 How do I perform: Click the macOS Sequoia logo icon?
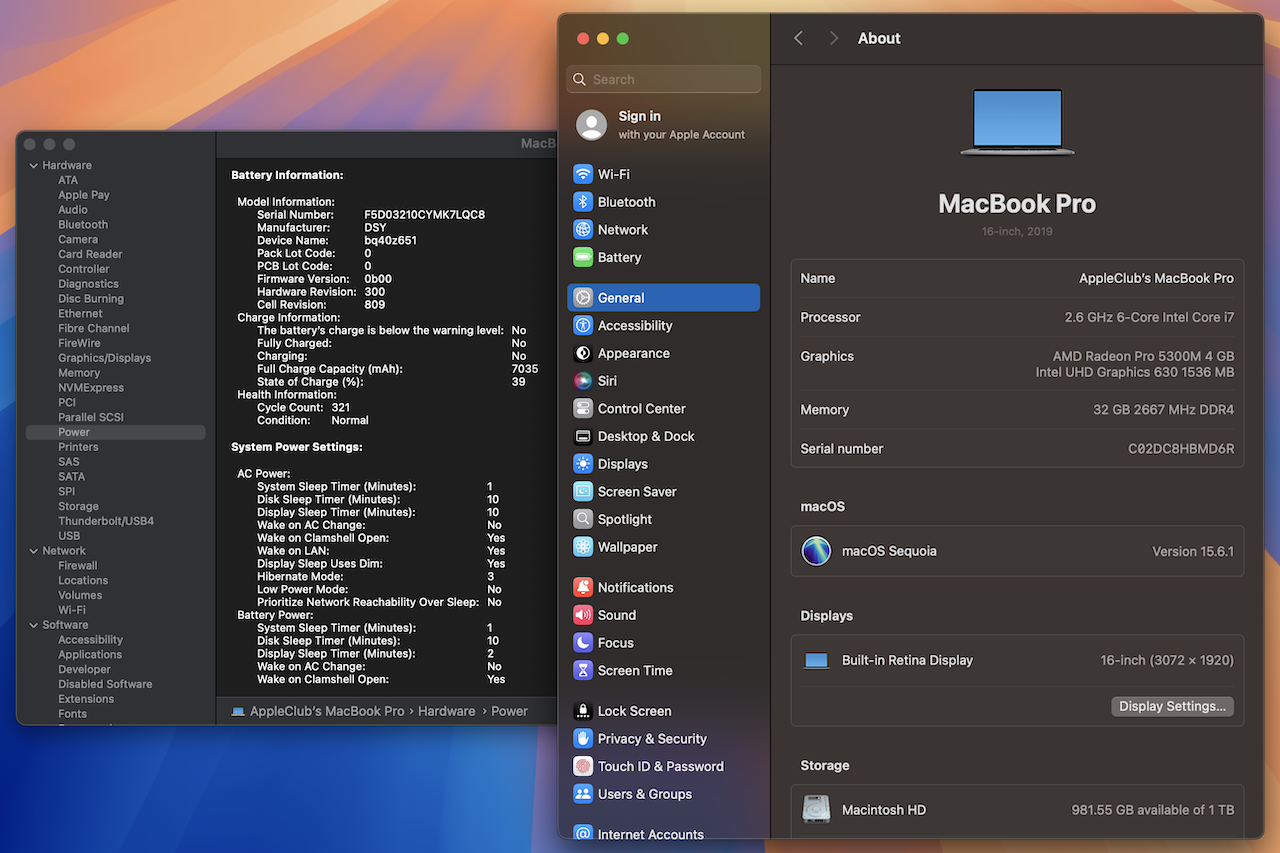coord(816,551)
